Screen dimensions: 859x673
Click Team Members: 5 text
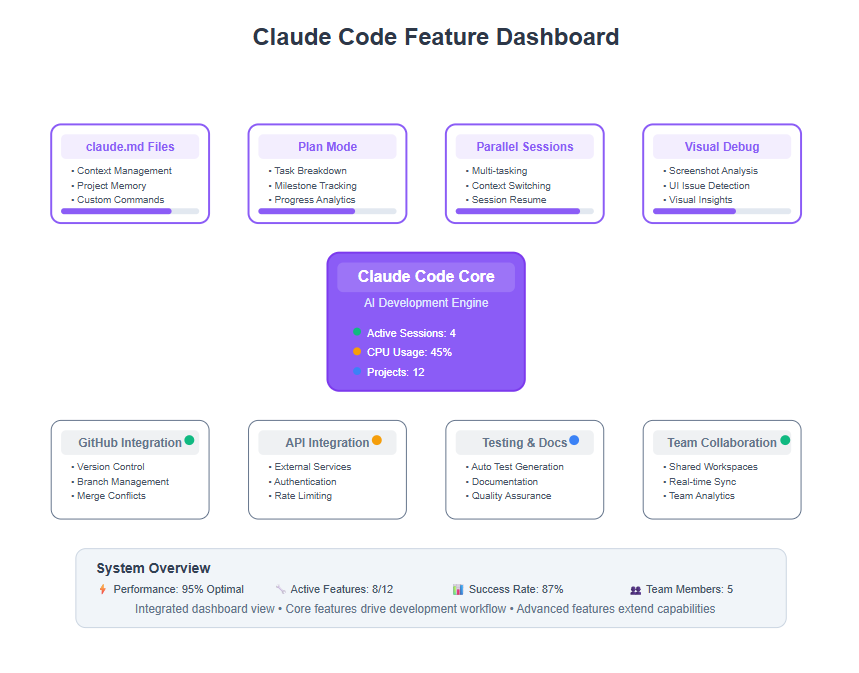coord(689,590)
